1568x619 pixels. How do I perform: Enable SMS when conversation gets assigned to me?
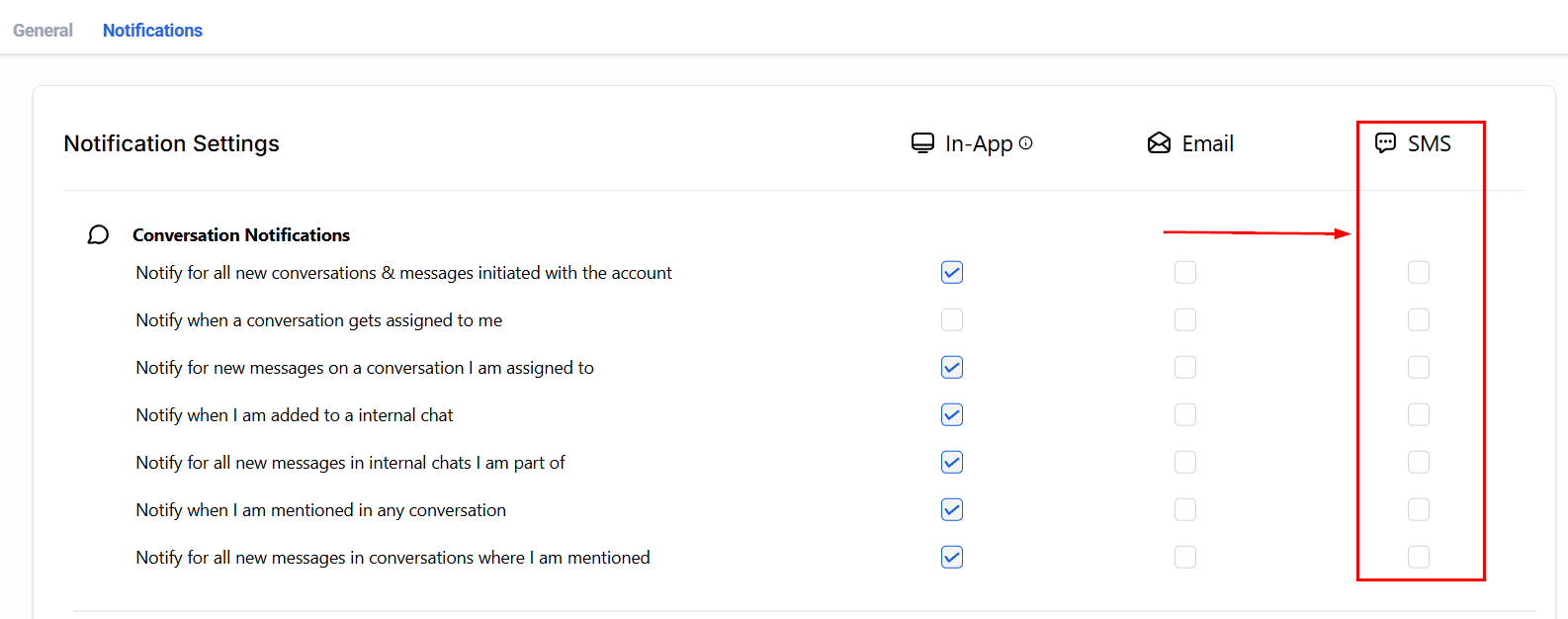tap(1419, 319)
